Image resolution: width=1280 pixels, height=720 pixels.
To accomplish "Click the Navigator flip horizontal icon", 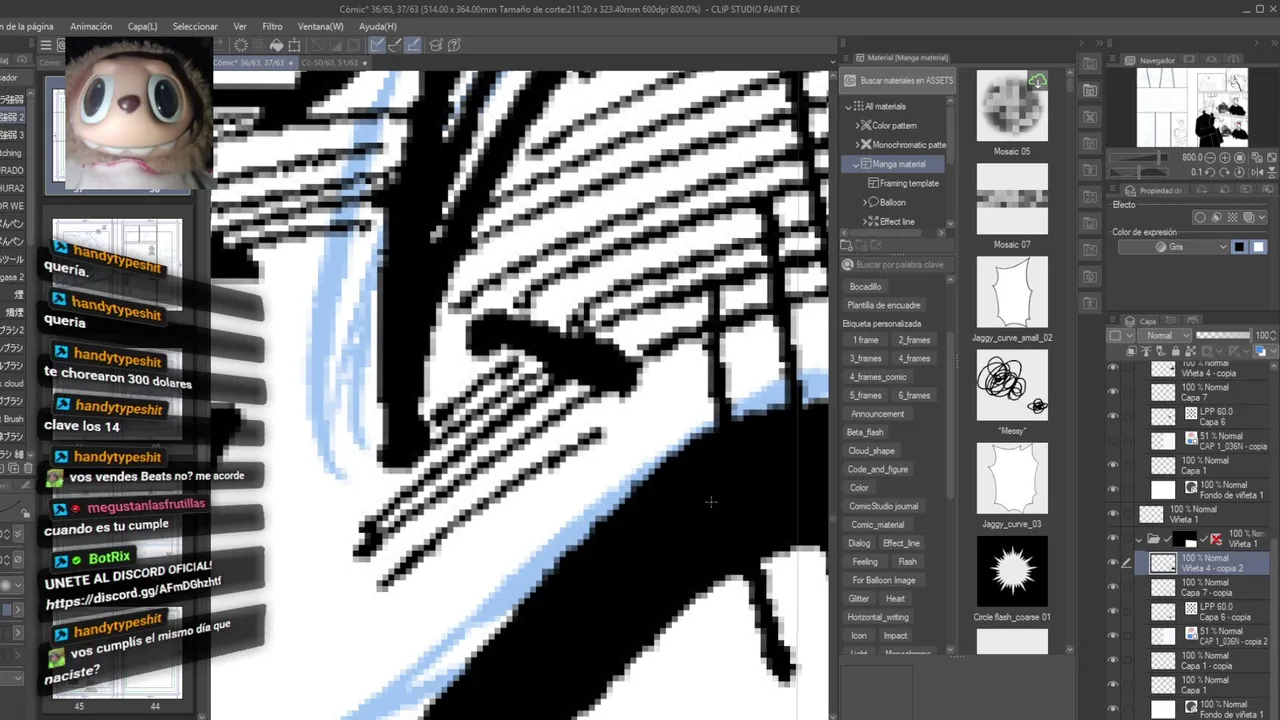I will [x=1257, y=172].
